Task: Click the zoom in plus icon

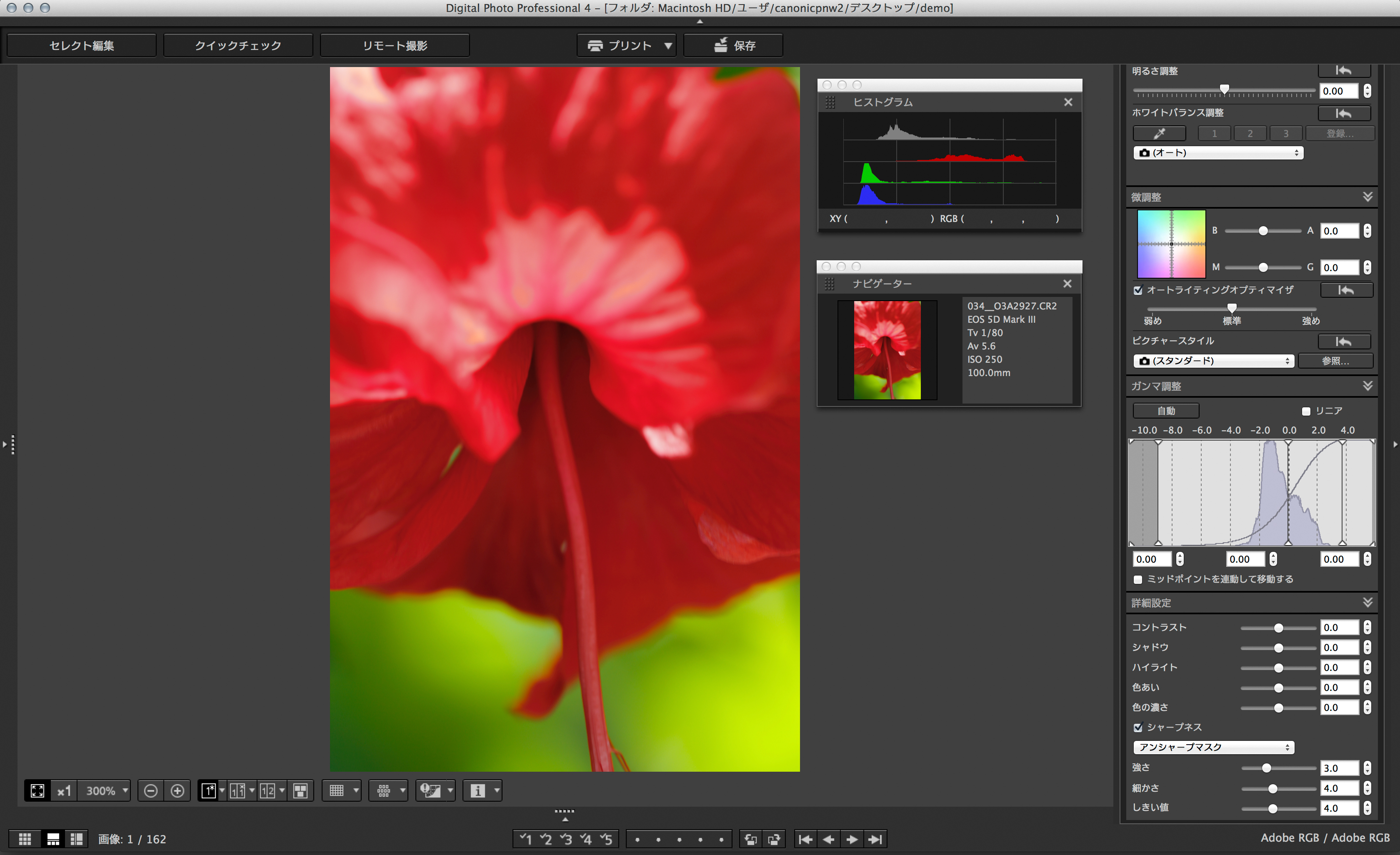Action: (x=177, y=790)
